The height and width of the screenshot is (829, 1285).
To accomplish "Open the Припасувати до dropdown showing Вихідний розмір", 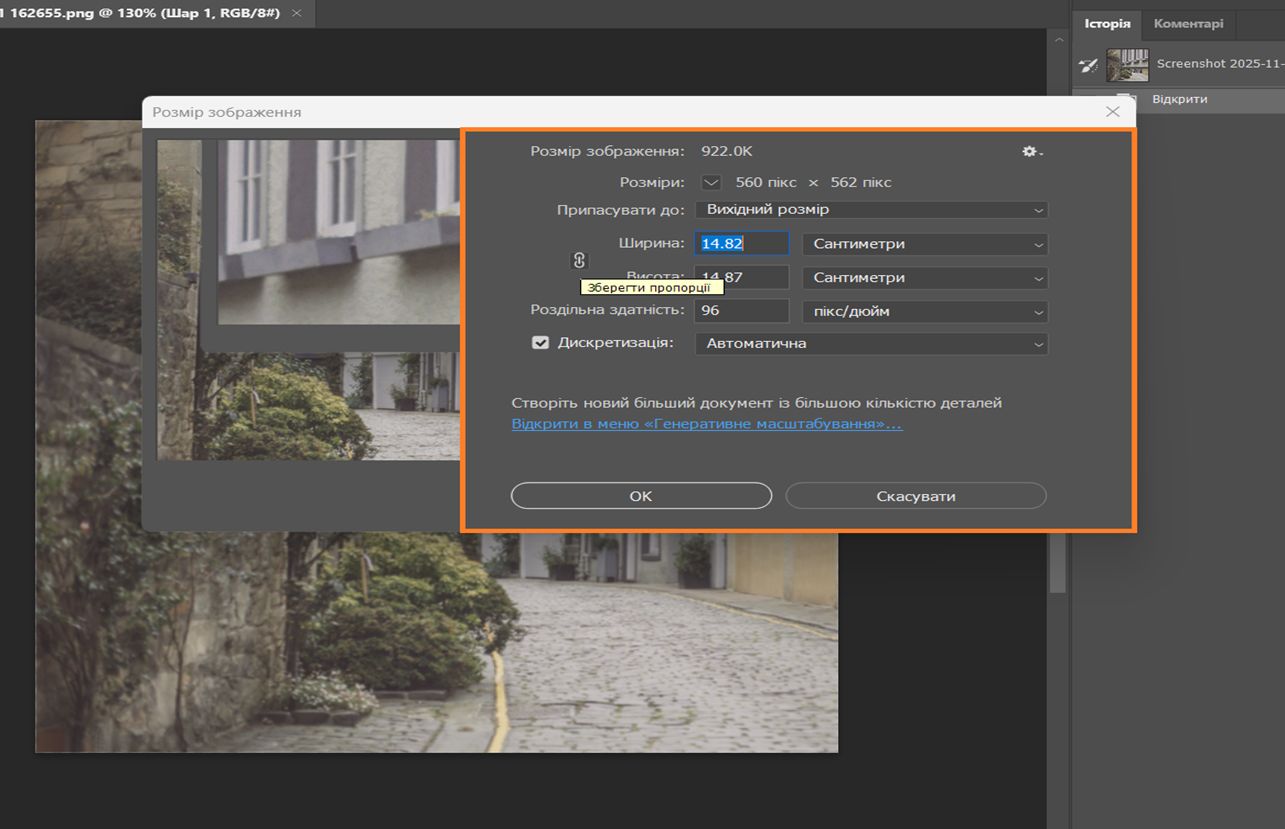I will 871,210.
